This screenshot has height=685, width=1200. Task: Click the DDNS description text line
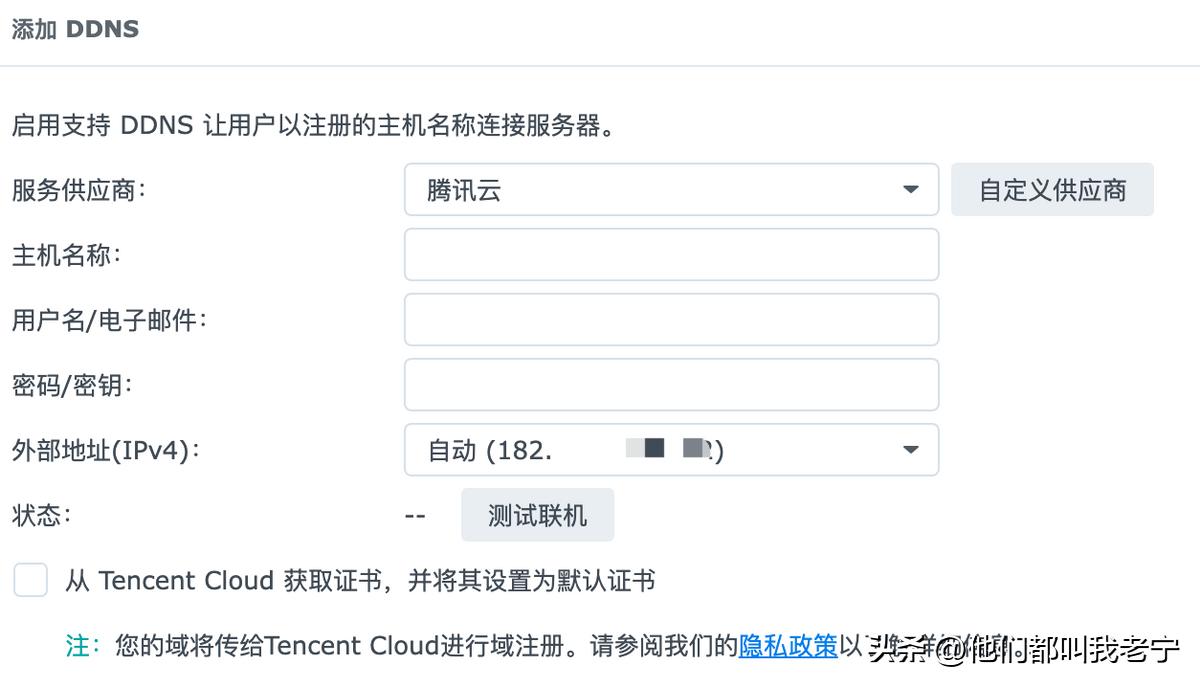click(x=310, y=126)
